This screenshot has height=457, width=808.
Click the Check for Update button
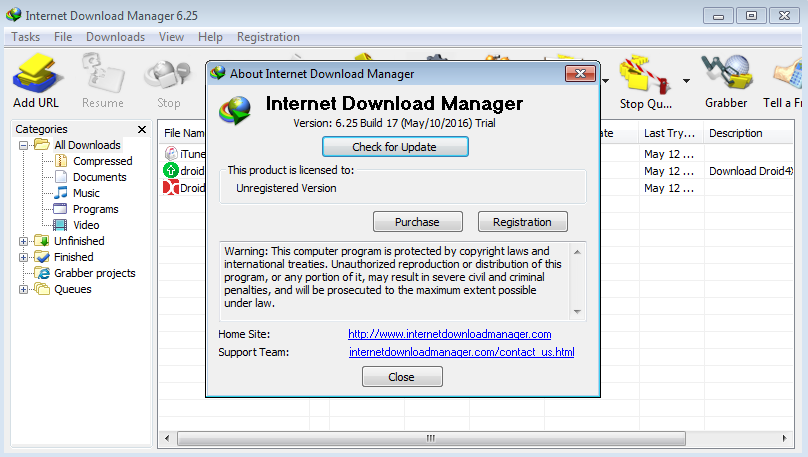point(395,147)
